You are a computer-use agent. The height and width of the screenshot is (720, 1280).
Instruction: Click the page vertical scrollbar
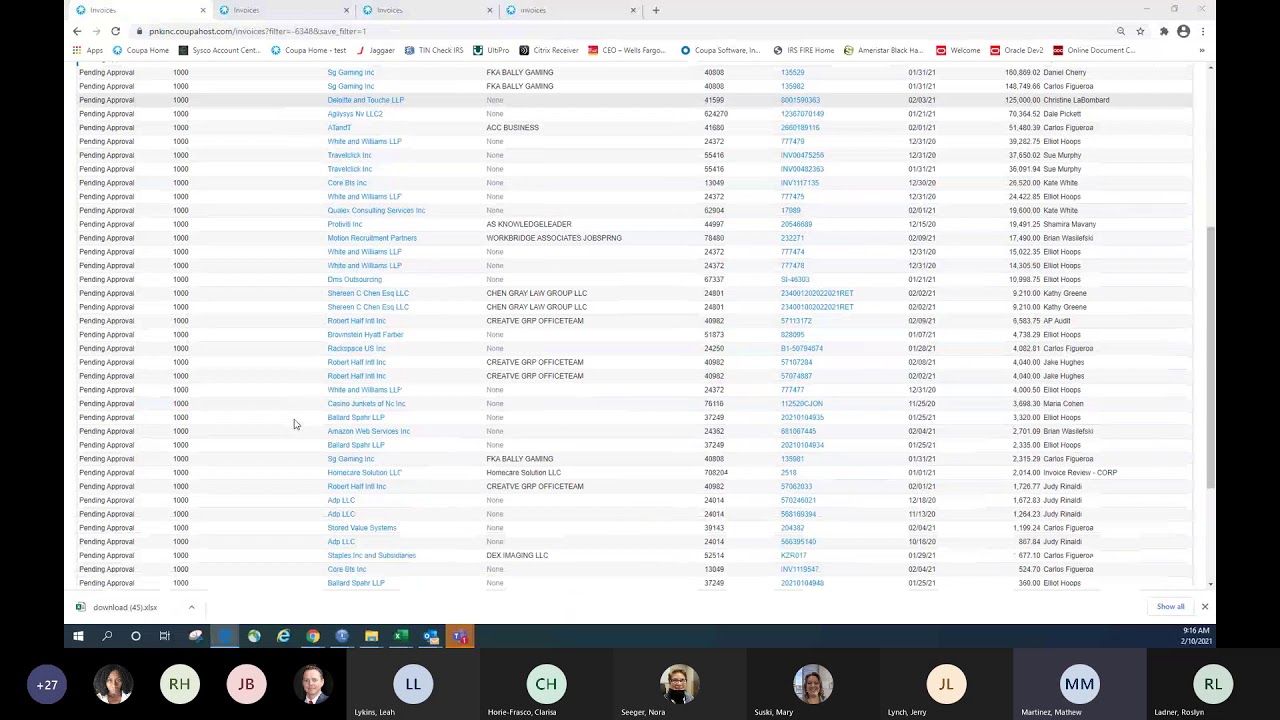pos(1211,355)
